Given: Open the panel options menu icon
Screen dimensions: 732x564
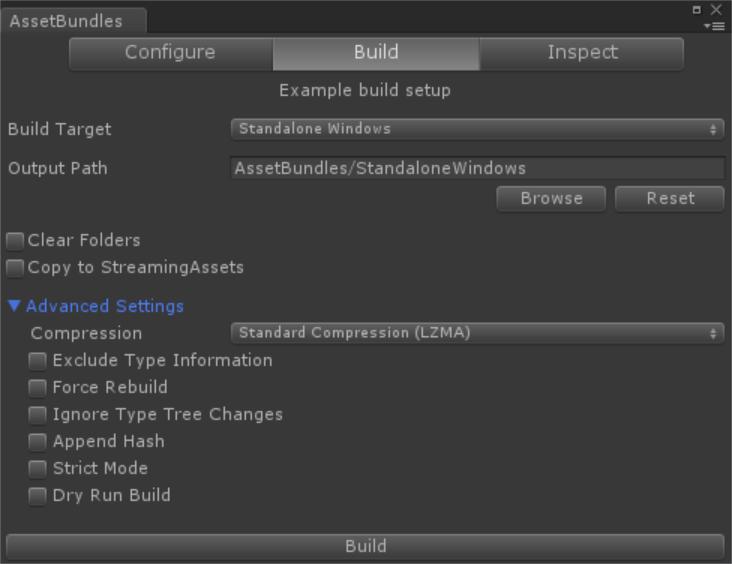Looking at the screenshot, I should tap(714, 26).
